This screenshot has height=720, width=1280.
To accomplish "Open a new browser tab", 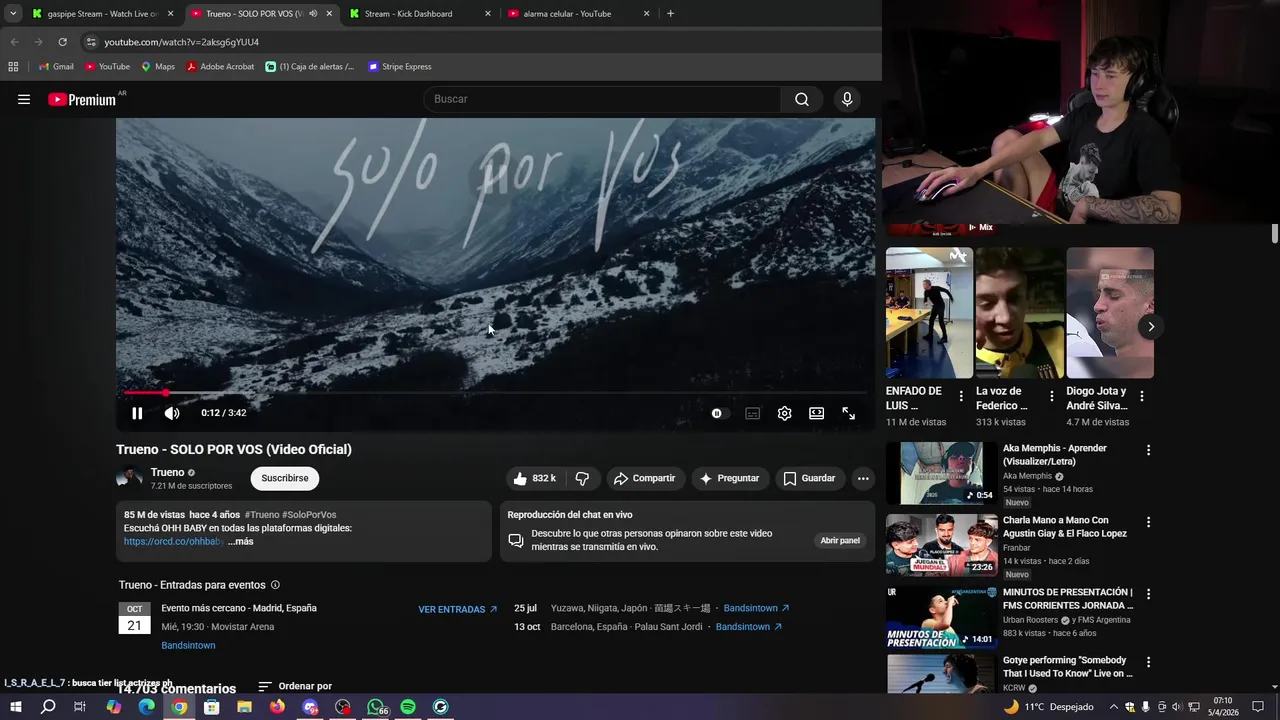I will pos(670,14).
